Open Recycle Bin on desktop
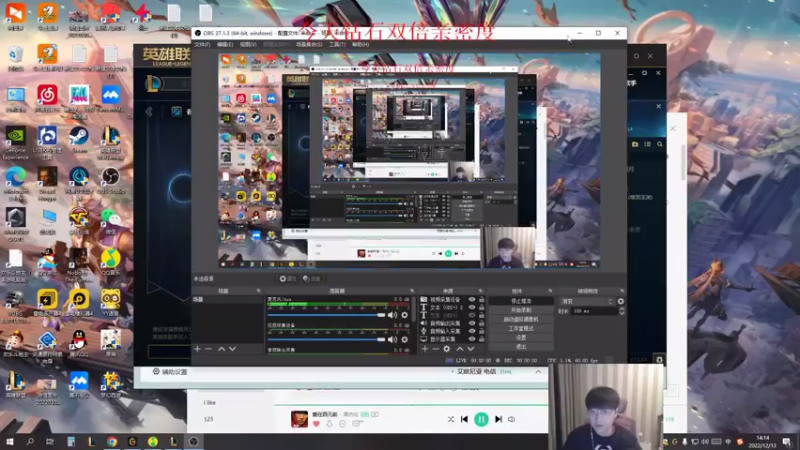 pos(16,58)
